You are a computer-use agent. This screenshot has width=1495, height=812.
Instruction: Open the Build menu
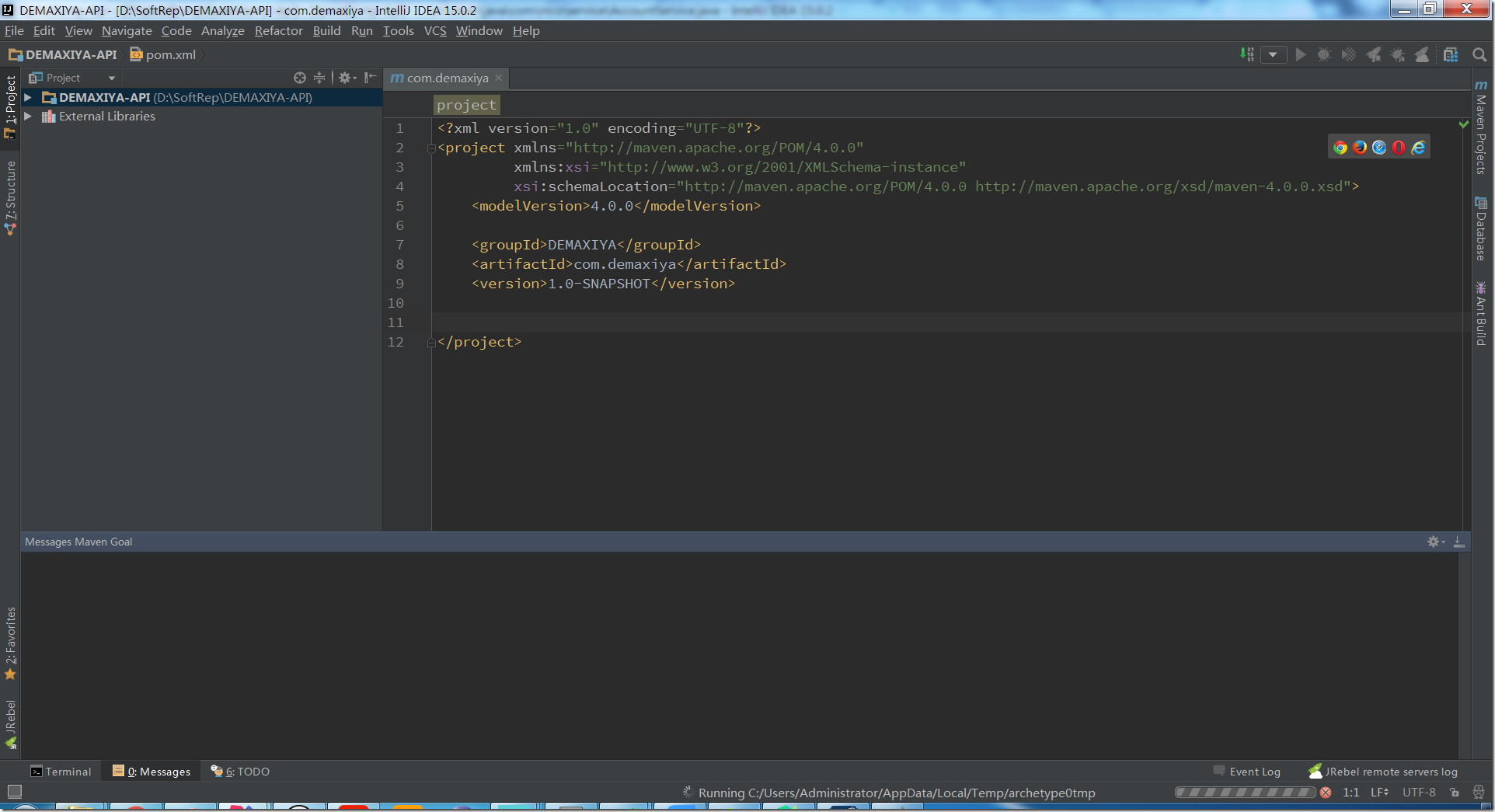pyautogui.click(x=326, y=30)
